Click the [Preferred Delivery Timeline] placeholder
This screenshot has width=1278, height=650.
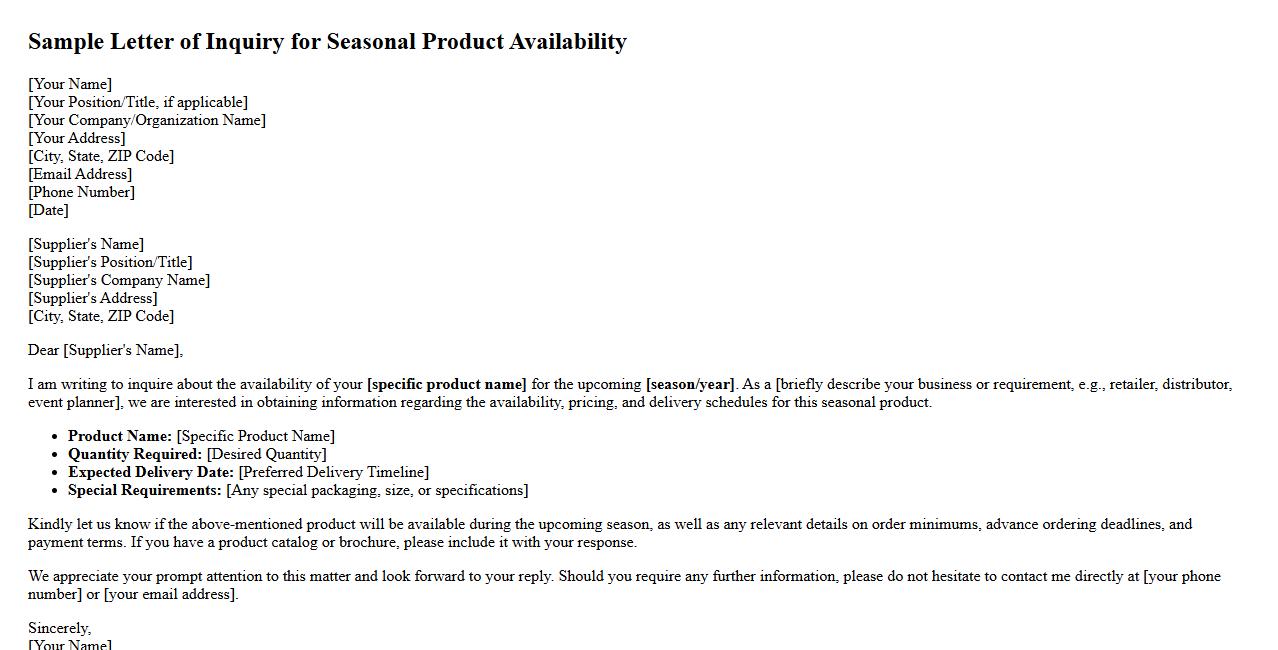(334, 472)
